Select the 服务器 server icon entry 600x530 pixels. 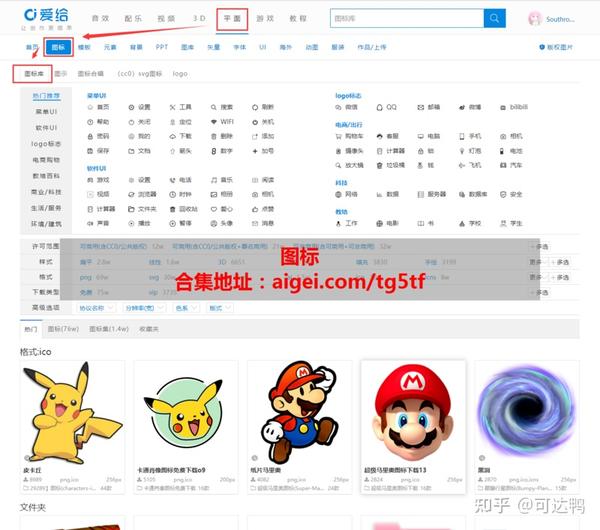pos(432,194)
